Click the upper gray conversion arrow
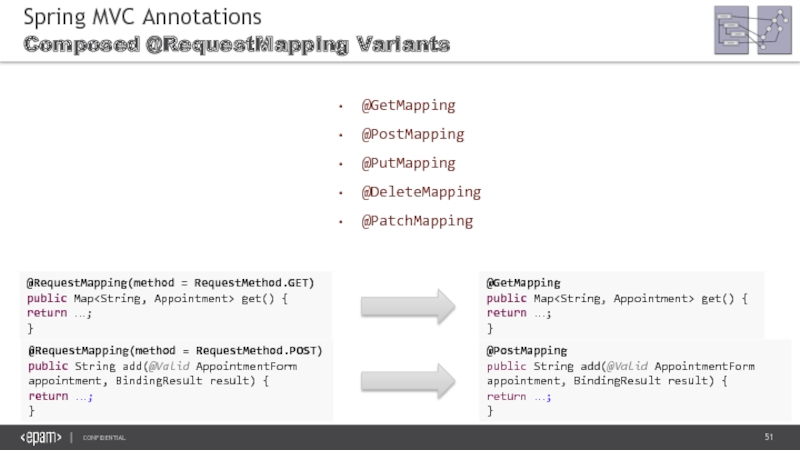Image resolution: width=800 pixels, height=450 pixels. [407, 305]
